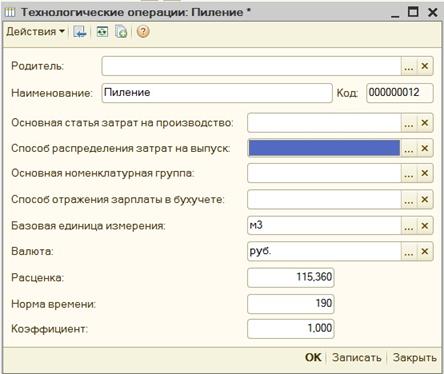Open the picker for Валюта
This screenshot has width=444, height=374.
(409, 251)
